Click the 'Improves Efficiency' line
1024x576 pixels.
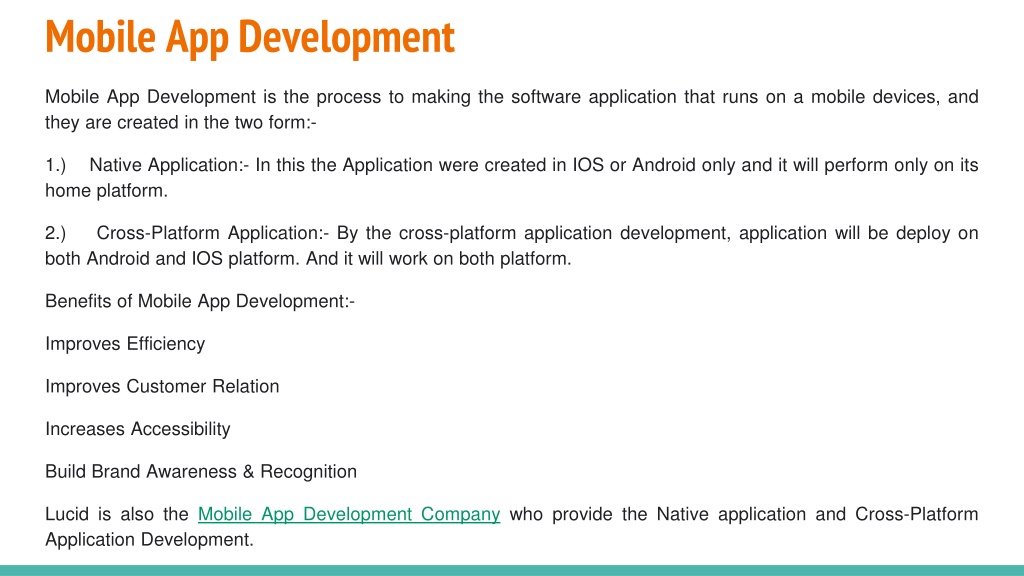[x=125, y=344]
